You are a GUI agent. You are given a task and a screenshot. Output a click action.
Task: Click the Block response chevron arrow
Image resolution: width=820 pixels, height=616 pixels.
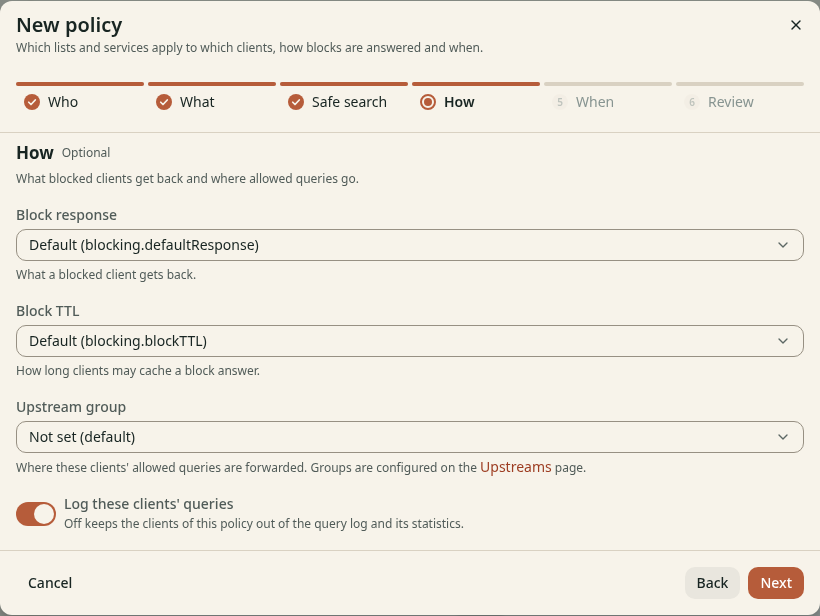pyautogui.click(x=783, y=245)
